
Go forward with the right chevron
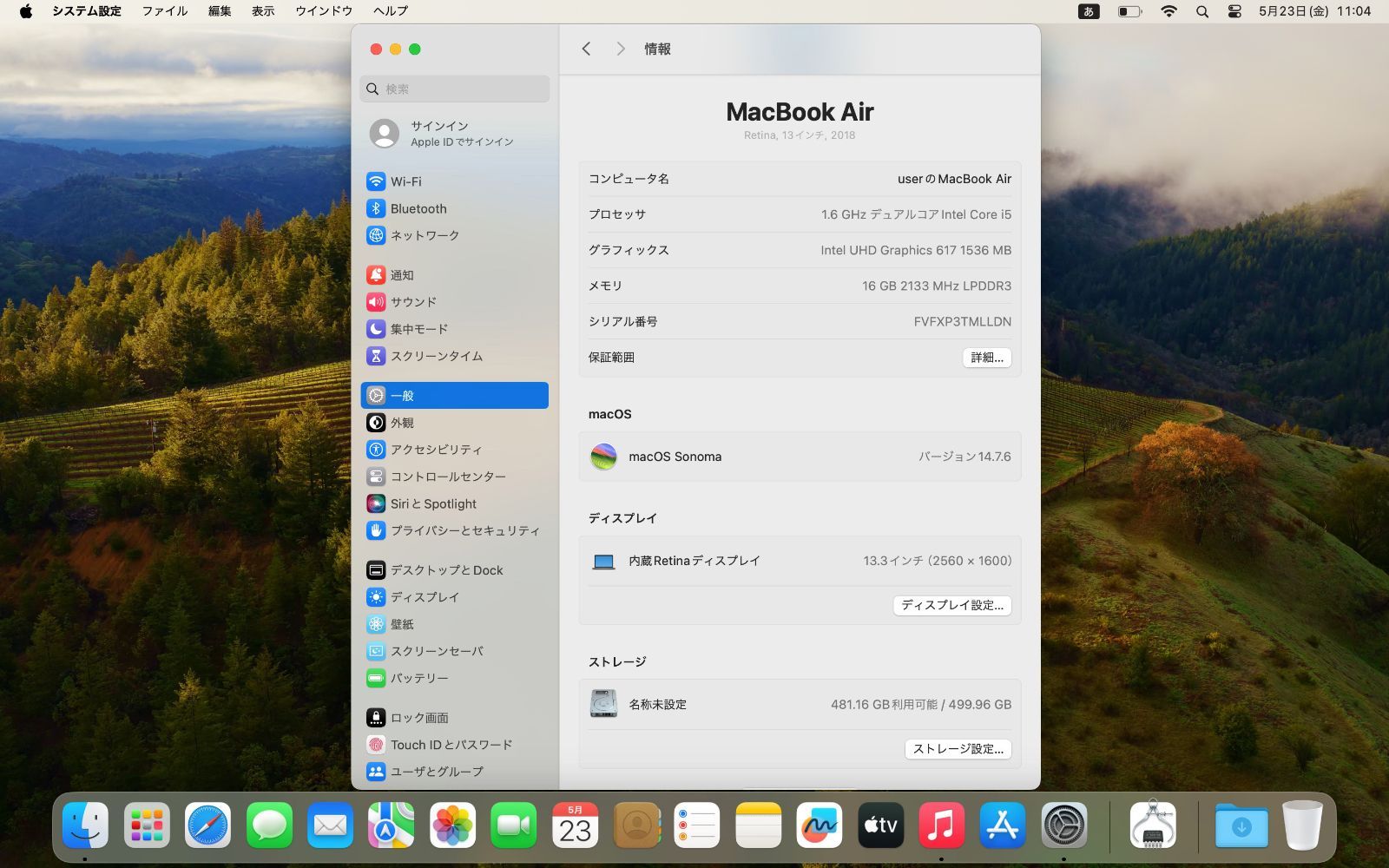tap(620, 49)
